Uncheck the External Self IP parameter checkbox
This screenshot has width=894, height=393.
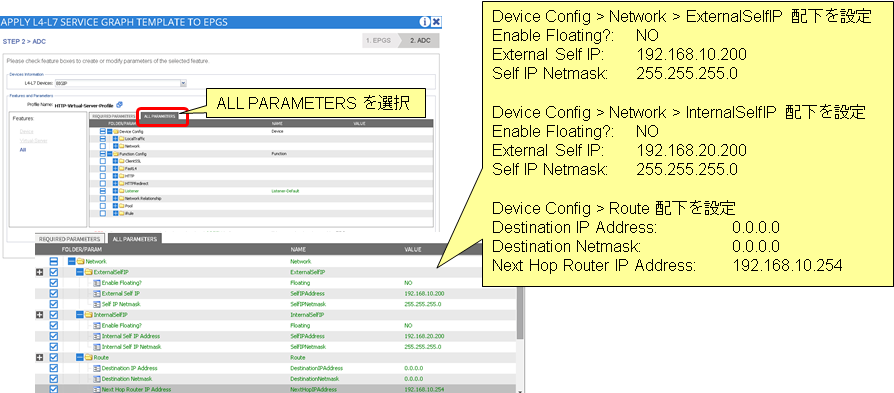(x=54, y=294)
